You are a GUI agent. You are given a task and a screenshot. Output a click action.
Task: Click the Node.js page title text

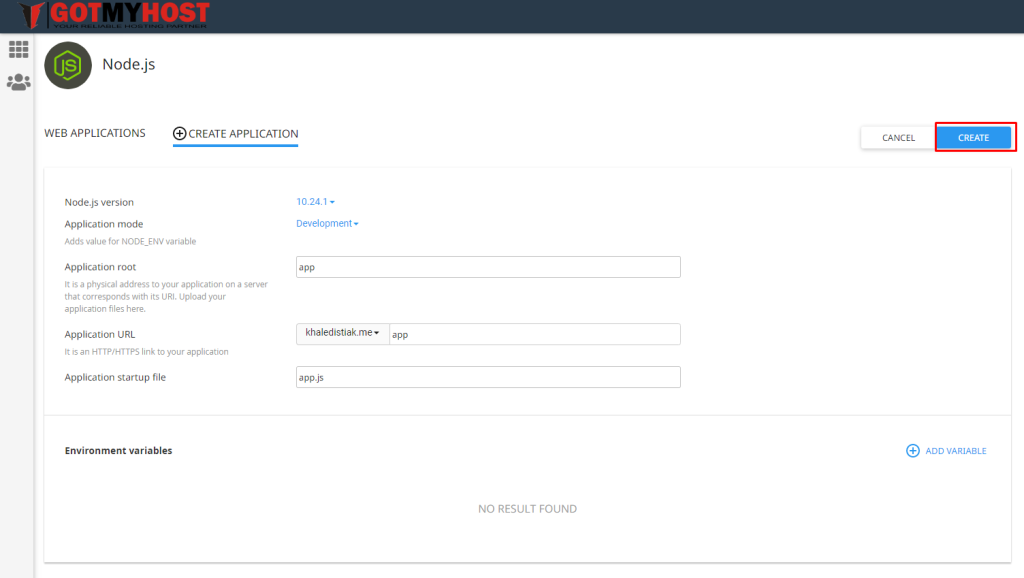tap(129, 65)
